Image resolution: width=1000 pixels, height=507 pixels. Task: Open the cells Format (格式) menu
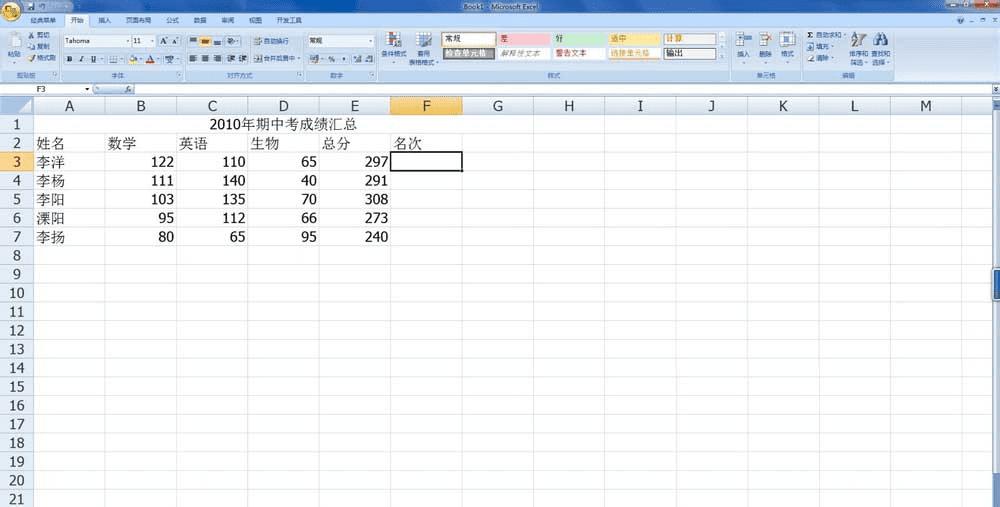pyautogui.click(x=788, y=46)
